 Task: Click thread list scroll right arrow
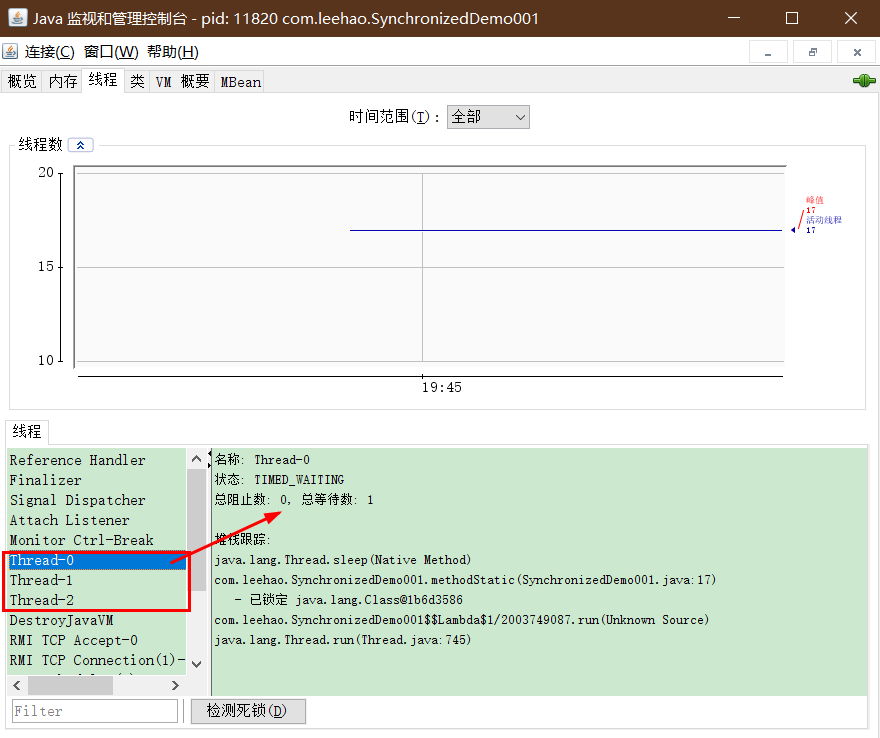tap(175, 685)
